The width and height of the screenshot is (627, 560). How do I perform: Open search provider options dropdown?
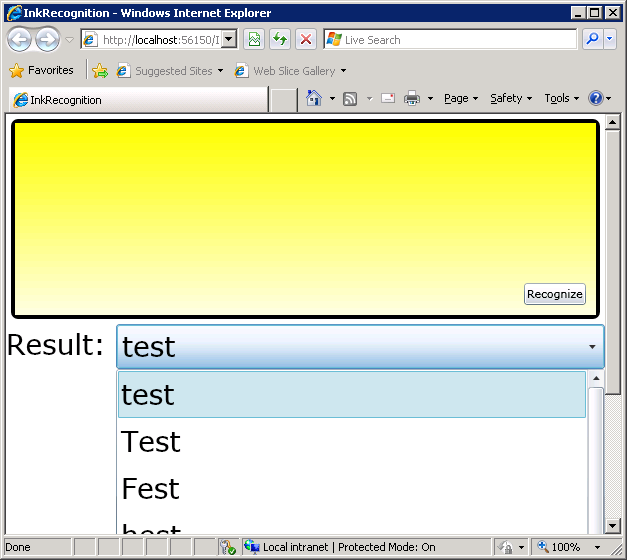[x=609, y=40]
